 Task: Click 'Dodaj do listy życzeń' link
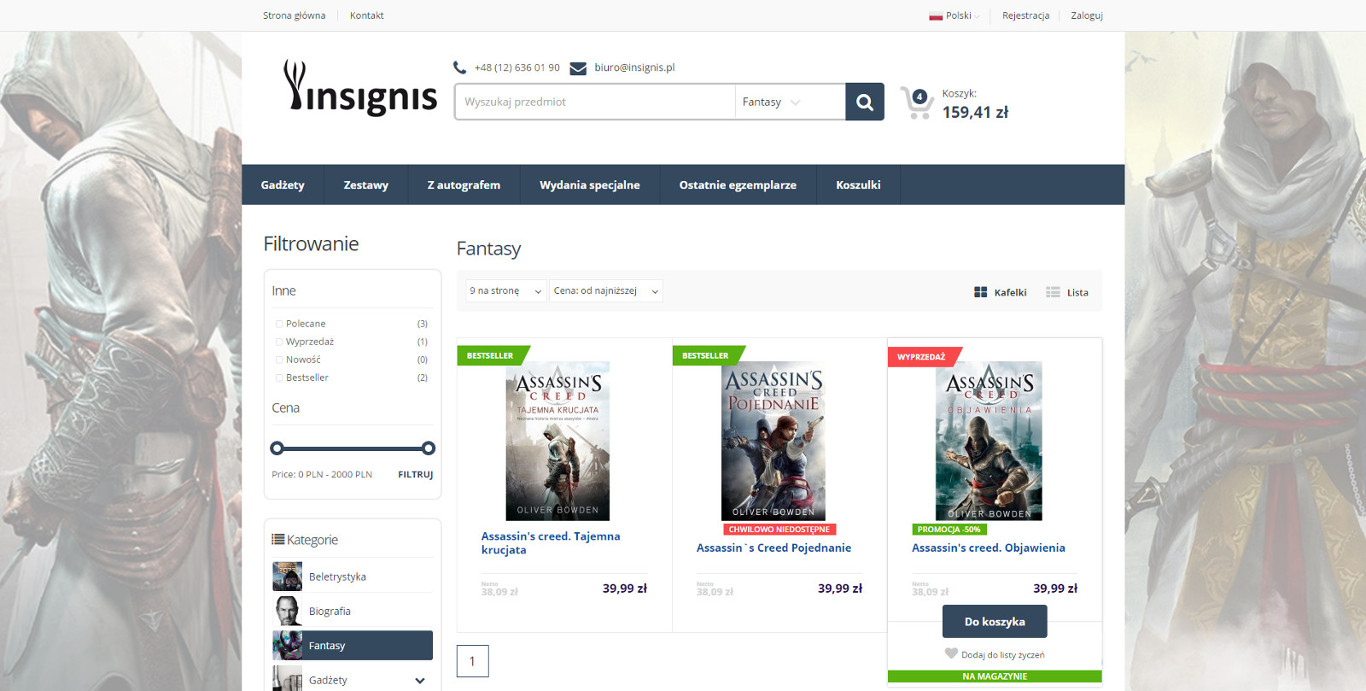1003,655
